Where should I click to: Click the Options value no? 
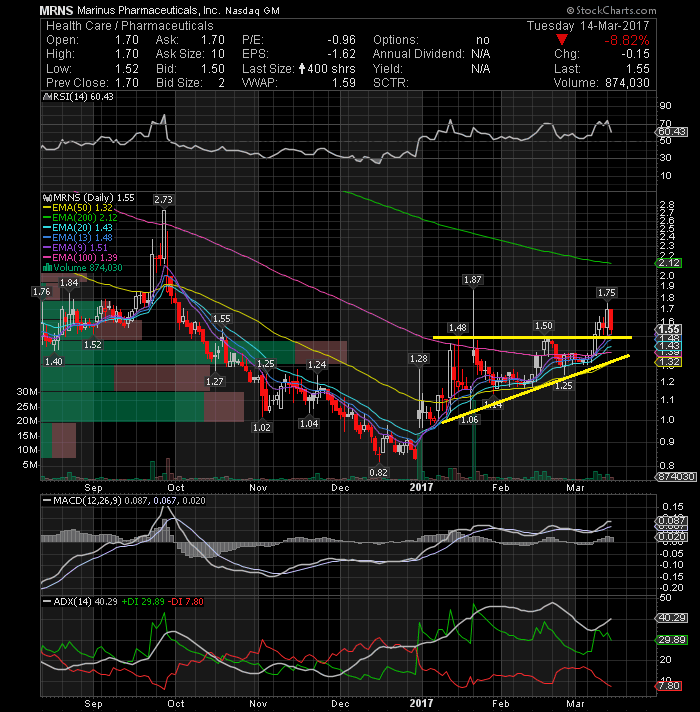coord(483,40)
